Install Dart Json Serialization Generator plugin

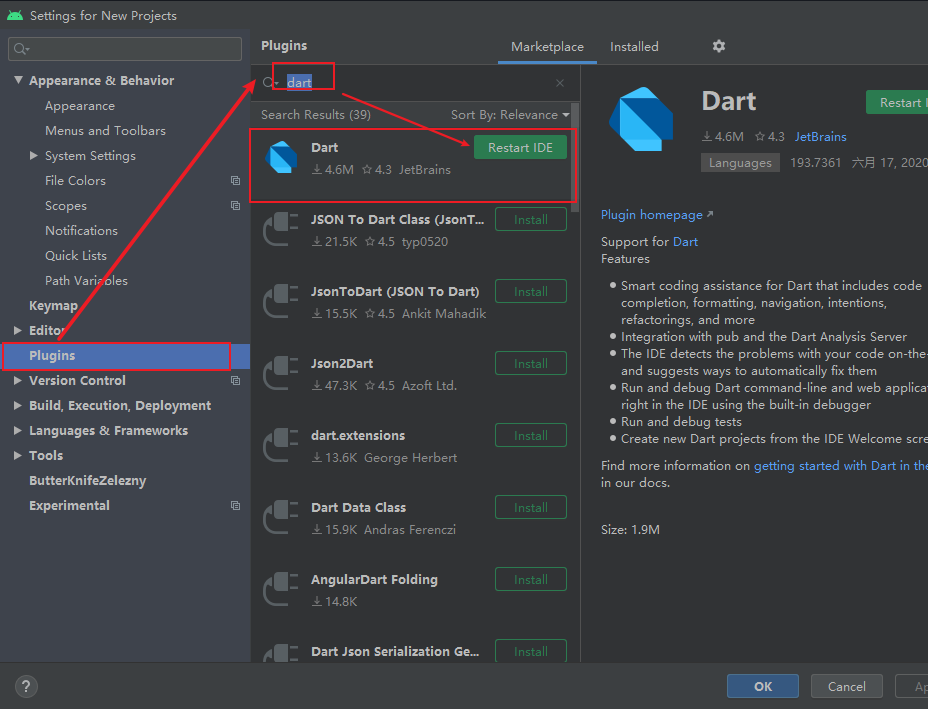click(x=531, y=651)
